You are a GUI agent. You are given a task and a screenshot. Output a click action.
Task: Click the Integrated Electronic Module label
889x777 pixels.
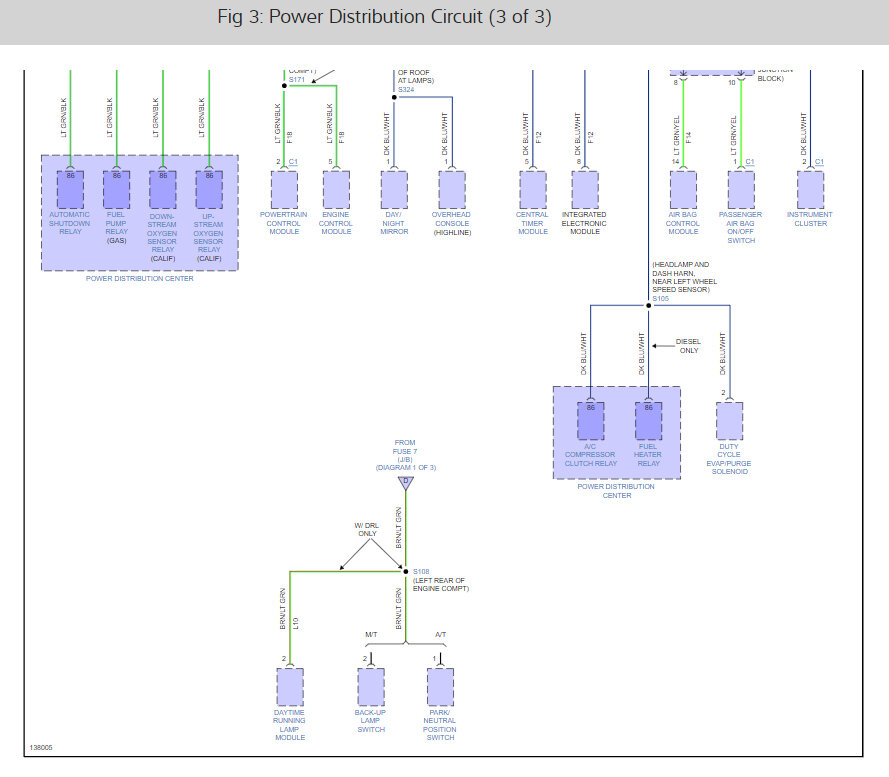pyautogui.click(x=585, y=223)
